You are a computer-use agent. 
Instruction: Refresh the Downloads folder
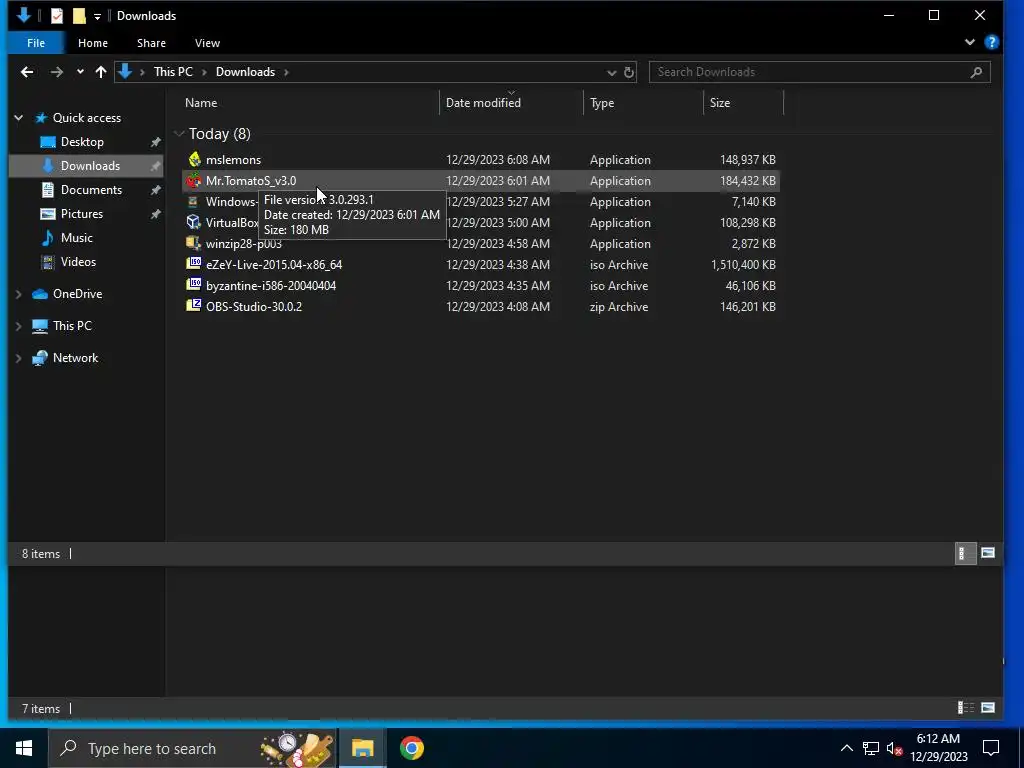coord(628,72)
